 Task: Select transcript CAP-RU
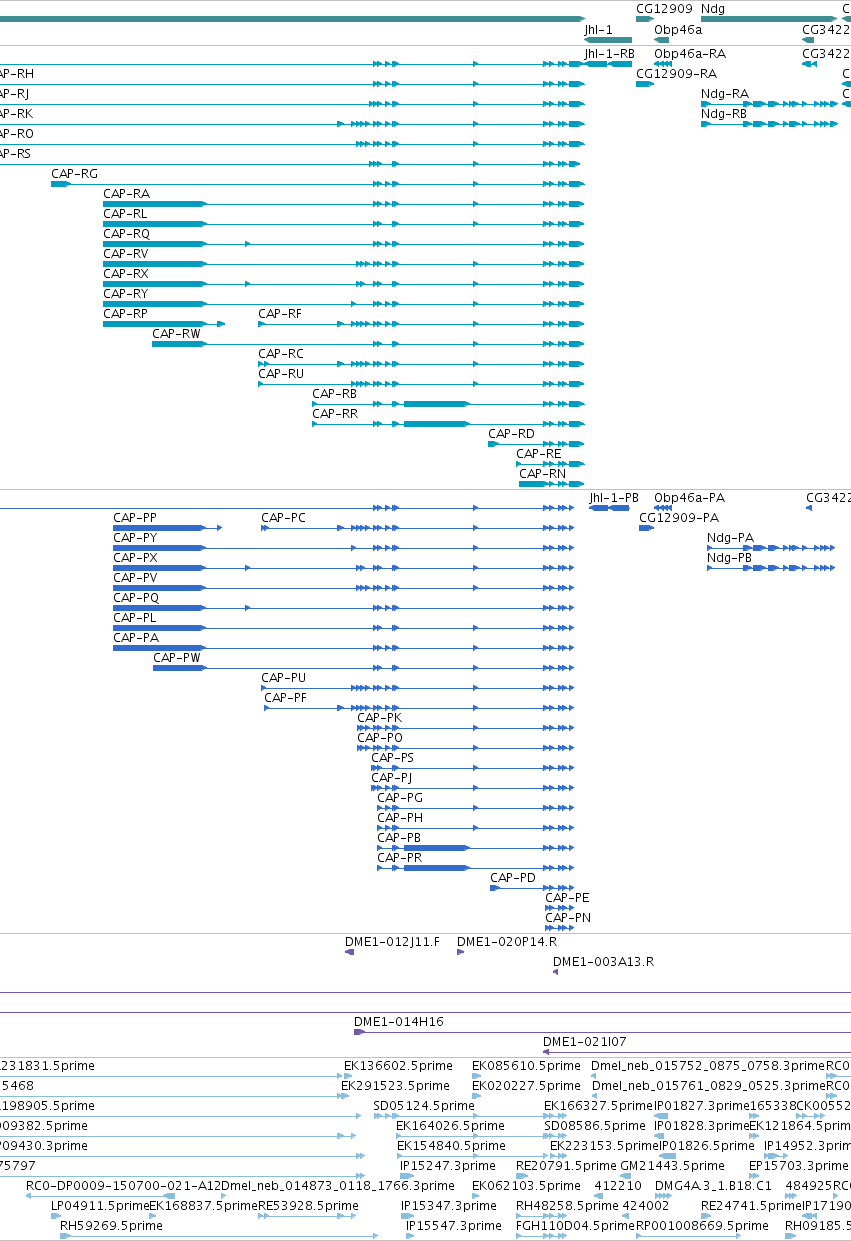(x=281, y=373)
